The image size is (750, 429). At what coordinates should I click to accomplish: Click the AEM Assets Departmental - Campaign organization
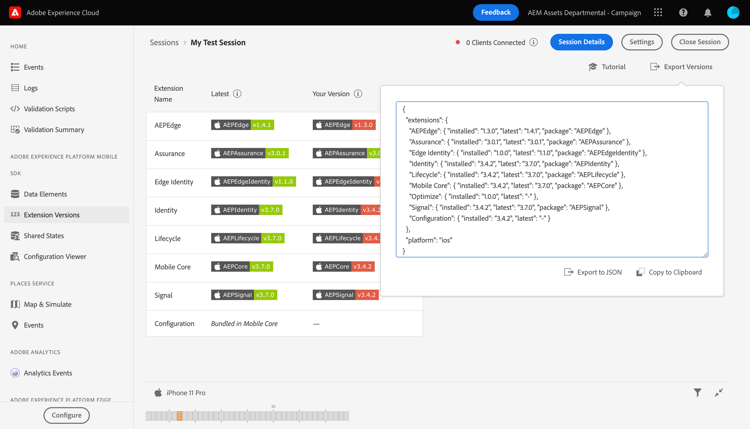click(x=584, y=13)
